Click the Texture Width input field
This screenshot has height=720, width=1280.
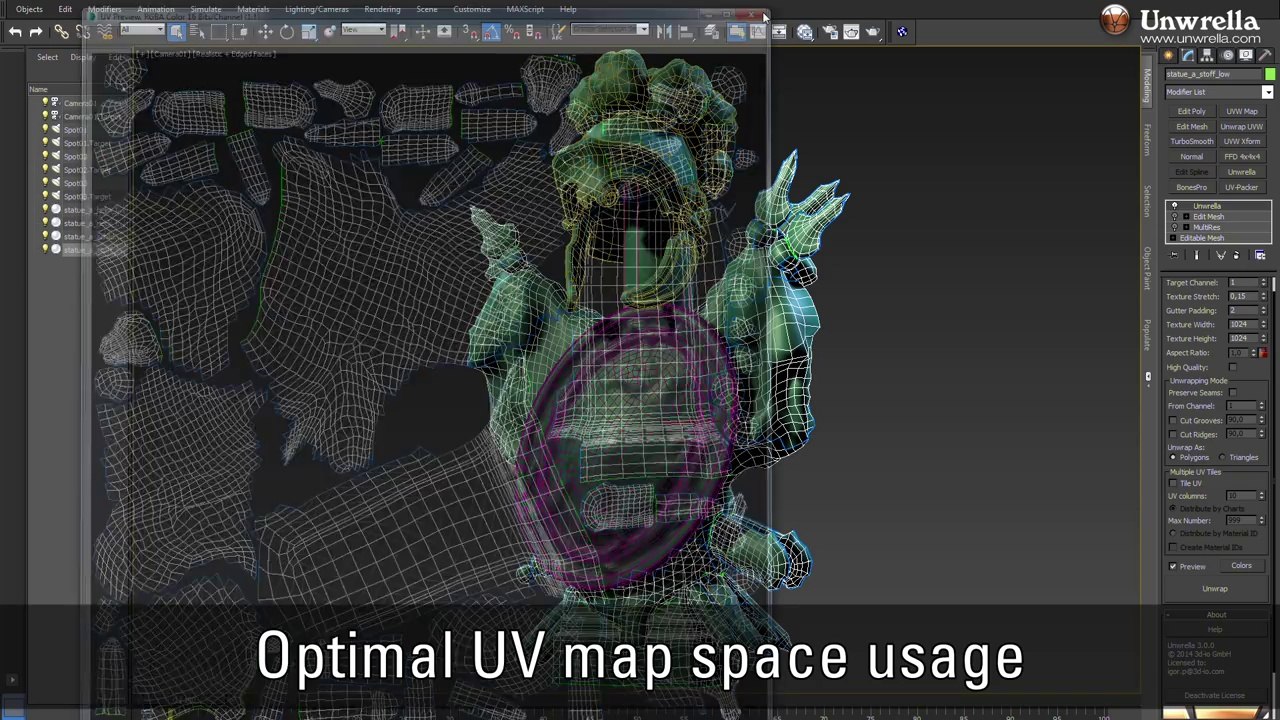point(1242,325)
